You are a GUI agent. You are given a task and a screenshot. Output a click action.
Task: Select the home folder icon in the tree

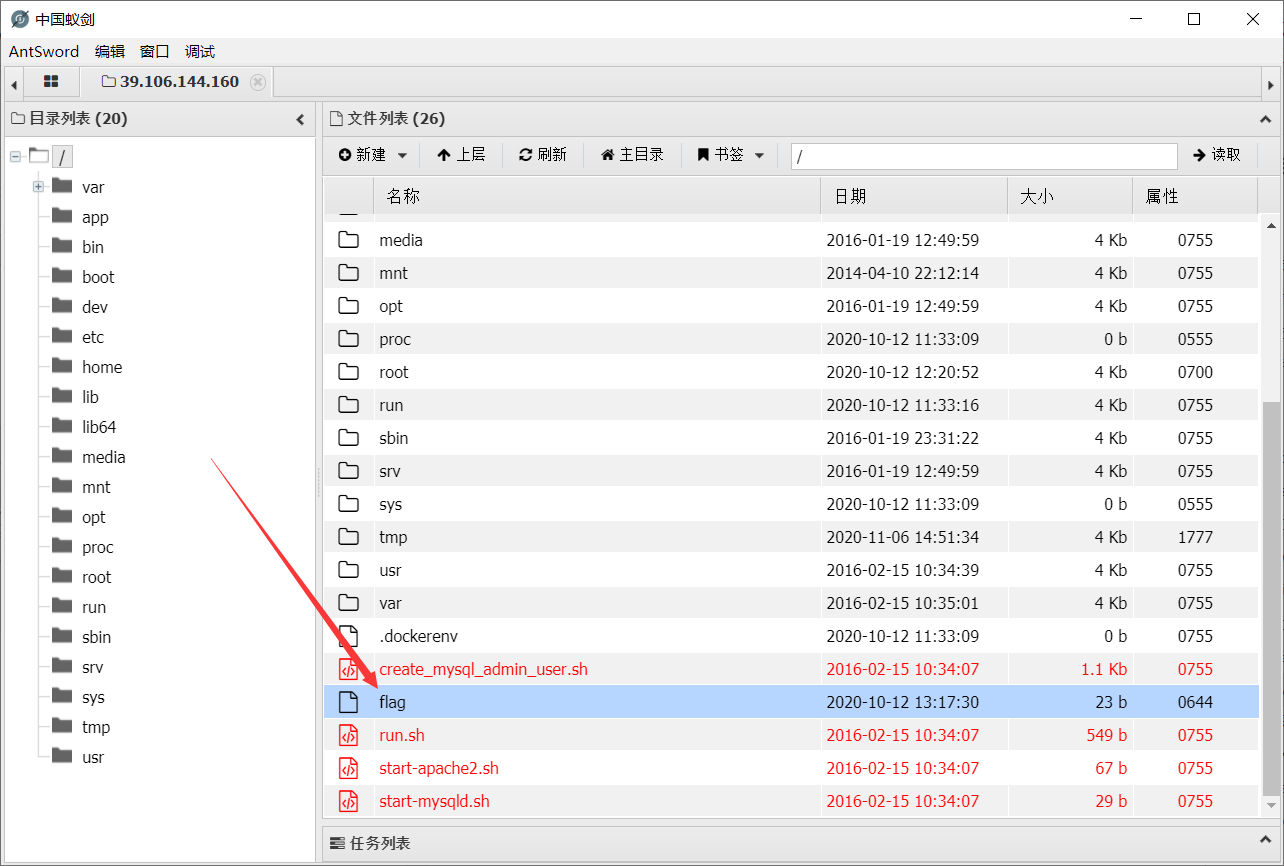[63, 366]
